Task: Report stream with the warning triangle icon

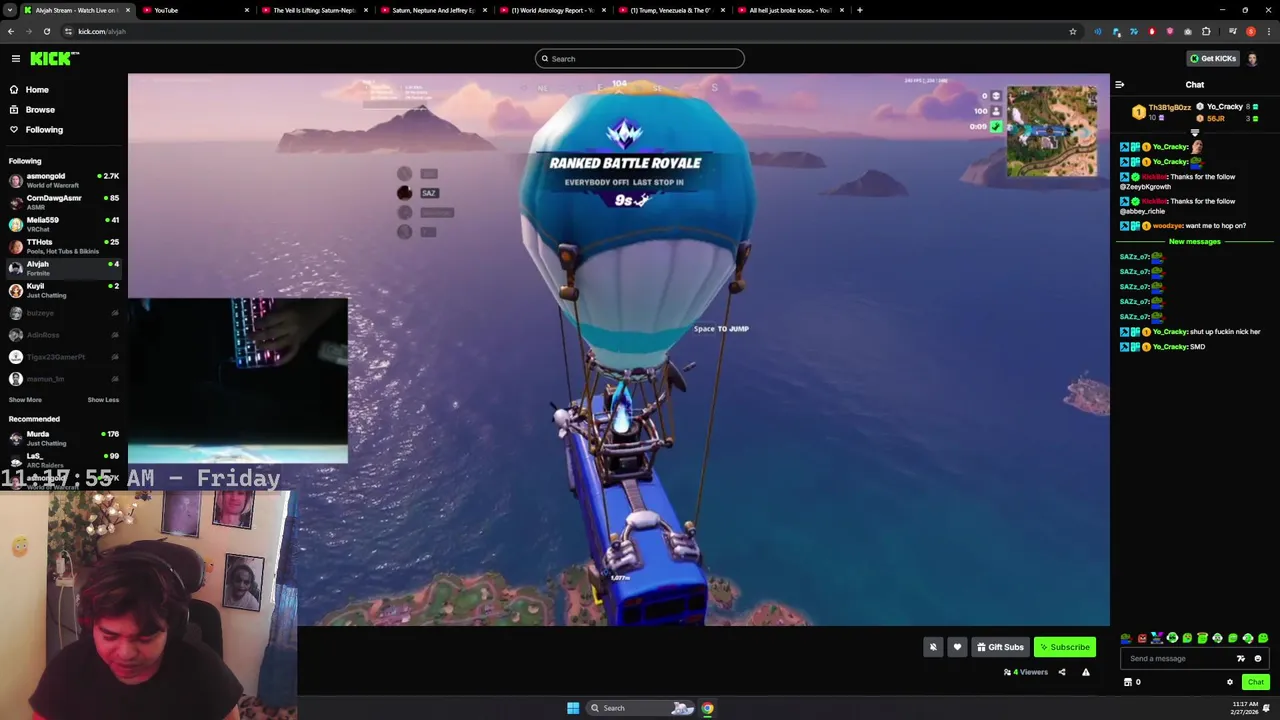Action: (x=1085, y=672)
